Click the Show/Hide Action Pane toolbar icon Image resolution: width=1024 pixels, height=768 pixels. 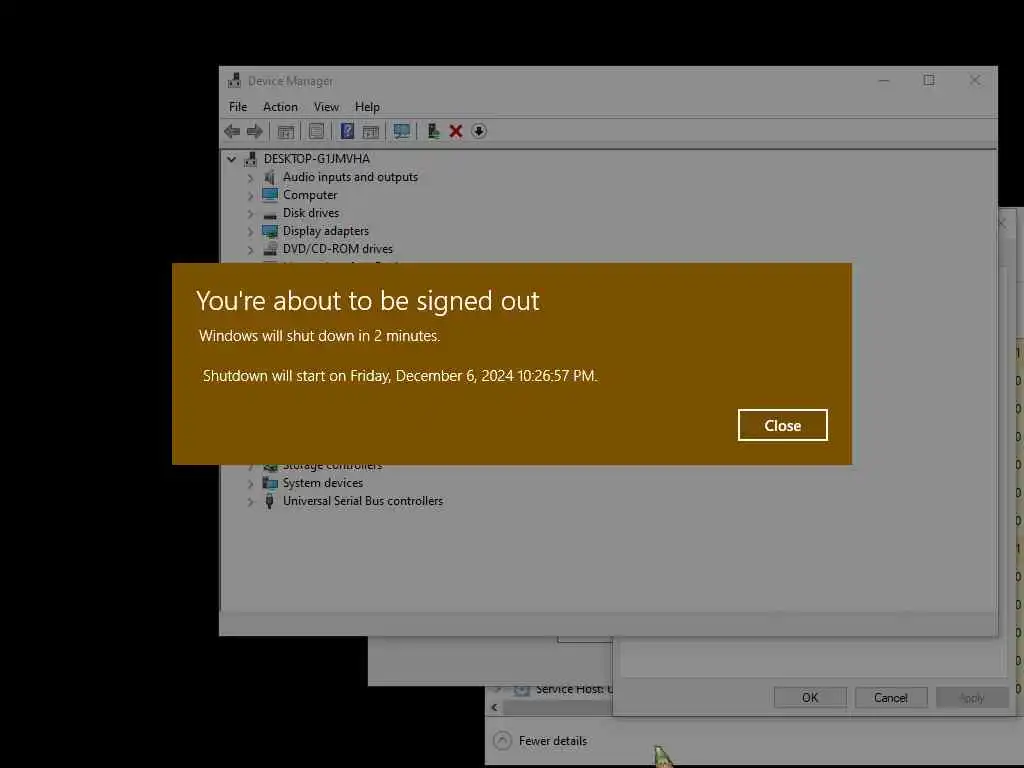click(x=371, y=131)
